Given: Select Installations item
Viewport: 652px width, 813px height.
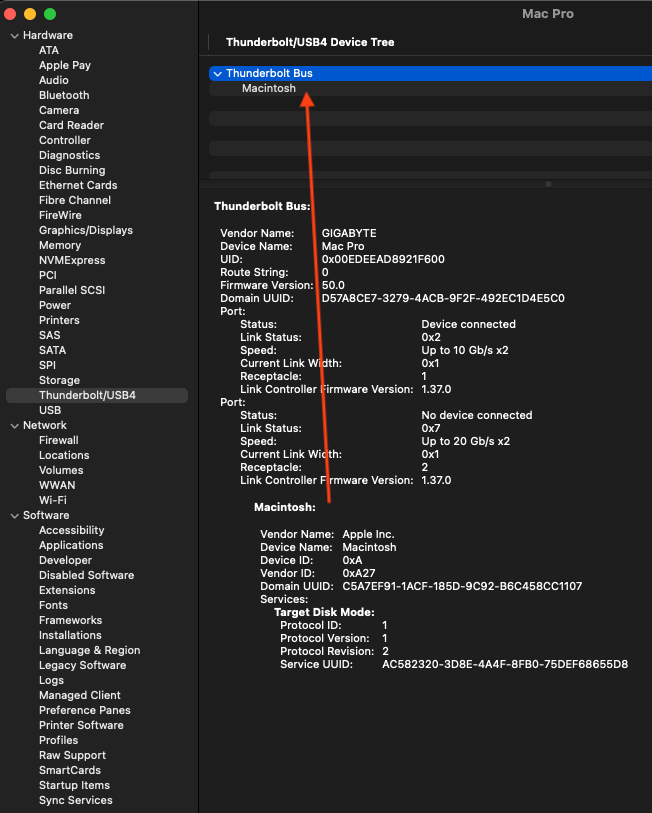Looking at the screenshot, I should (70, 636).
